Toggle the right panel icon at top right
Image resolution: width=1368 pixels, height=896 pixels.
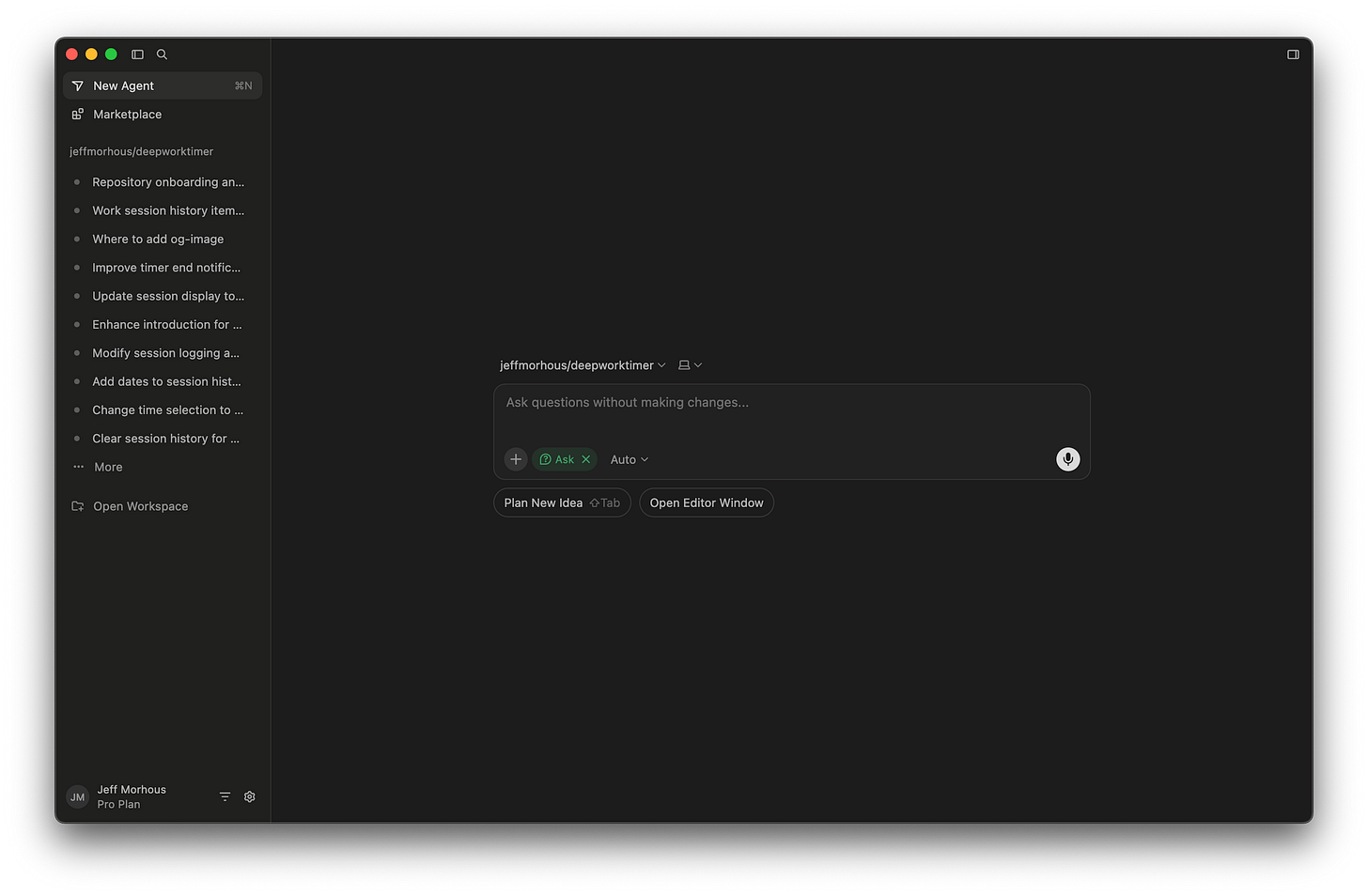tap(1293, 54)
